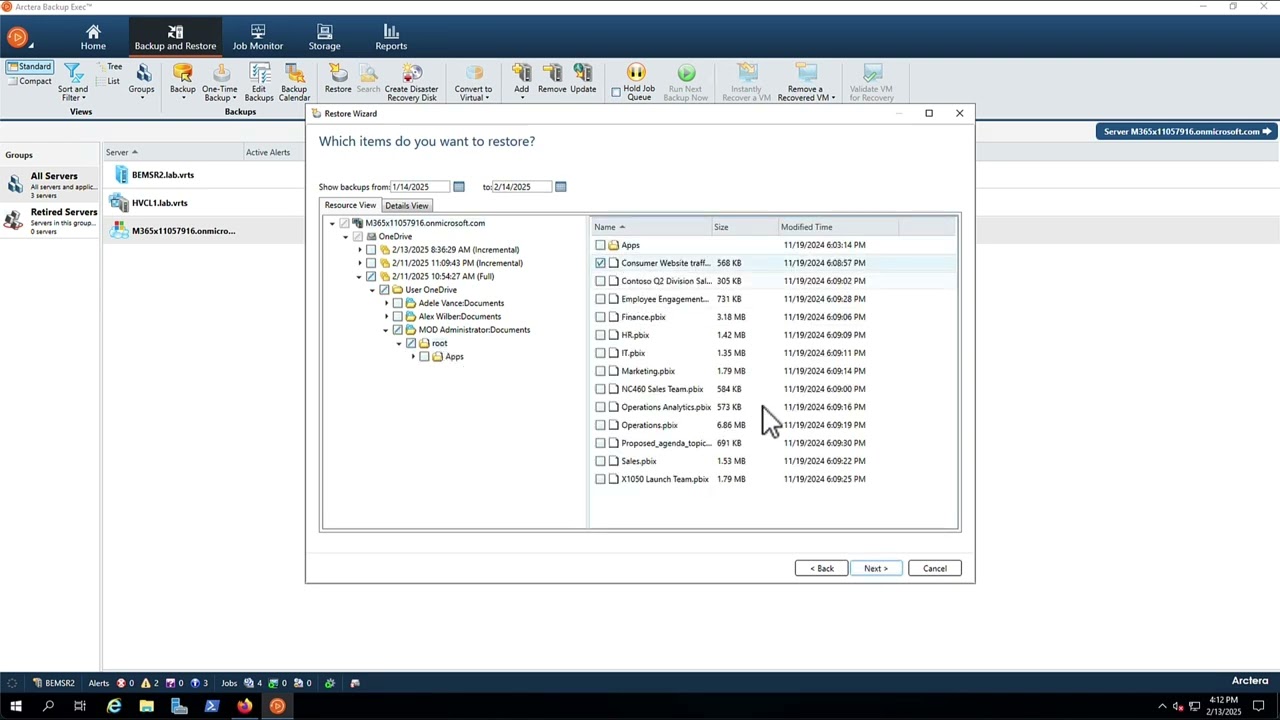
Task: Open the Reports tab
Action: [391, 38]
